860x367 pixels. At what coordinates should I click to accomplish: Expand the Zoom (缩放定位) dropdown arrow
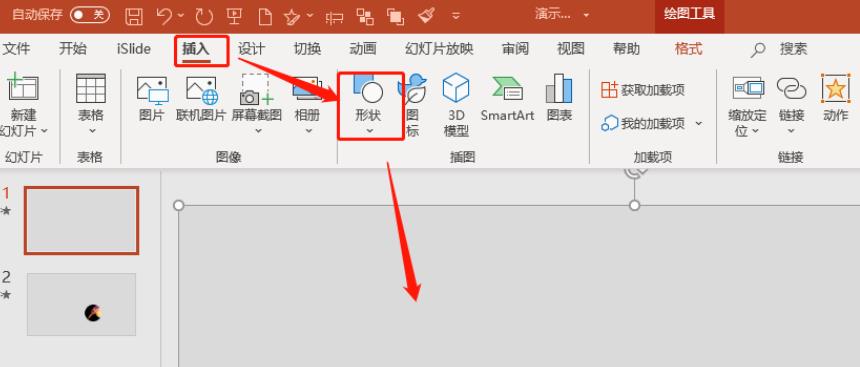tap(756, 131)
